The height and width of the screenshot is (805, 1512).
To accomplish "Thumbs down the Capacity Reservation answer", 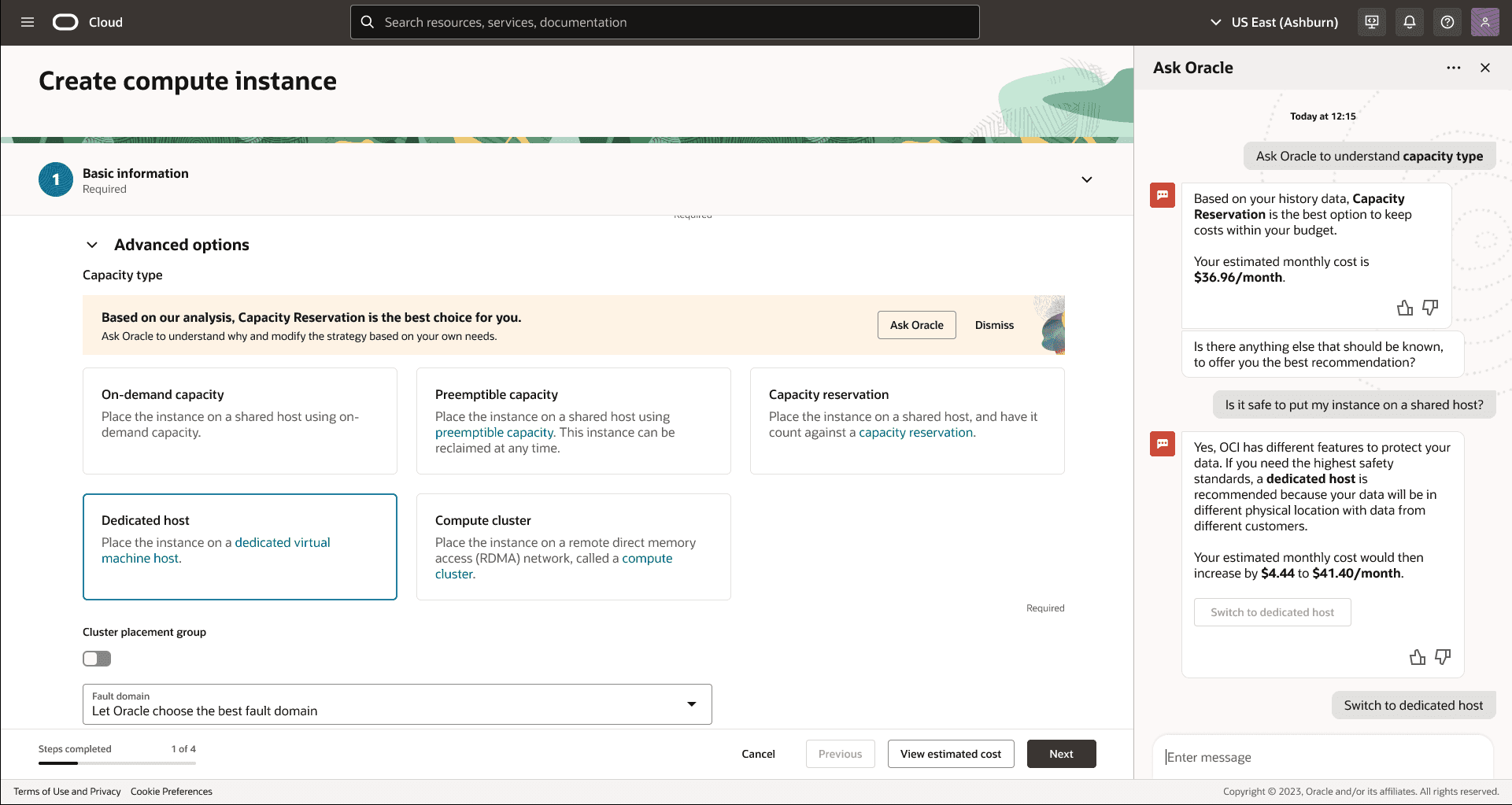I will tap(1430, 308).
